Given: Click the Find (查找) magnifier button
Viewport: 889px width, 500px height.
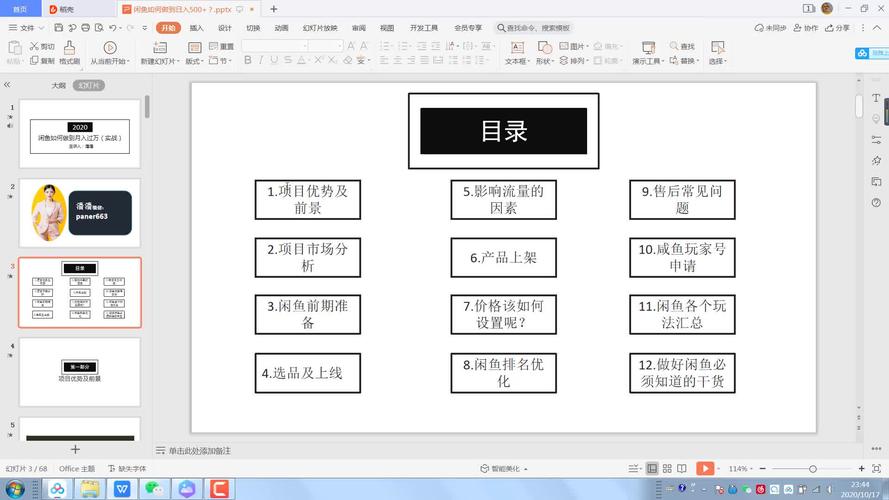Looking at the screenshot, I should pos(682,46).
